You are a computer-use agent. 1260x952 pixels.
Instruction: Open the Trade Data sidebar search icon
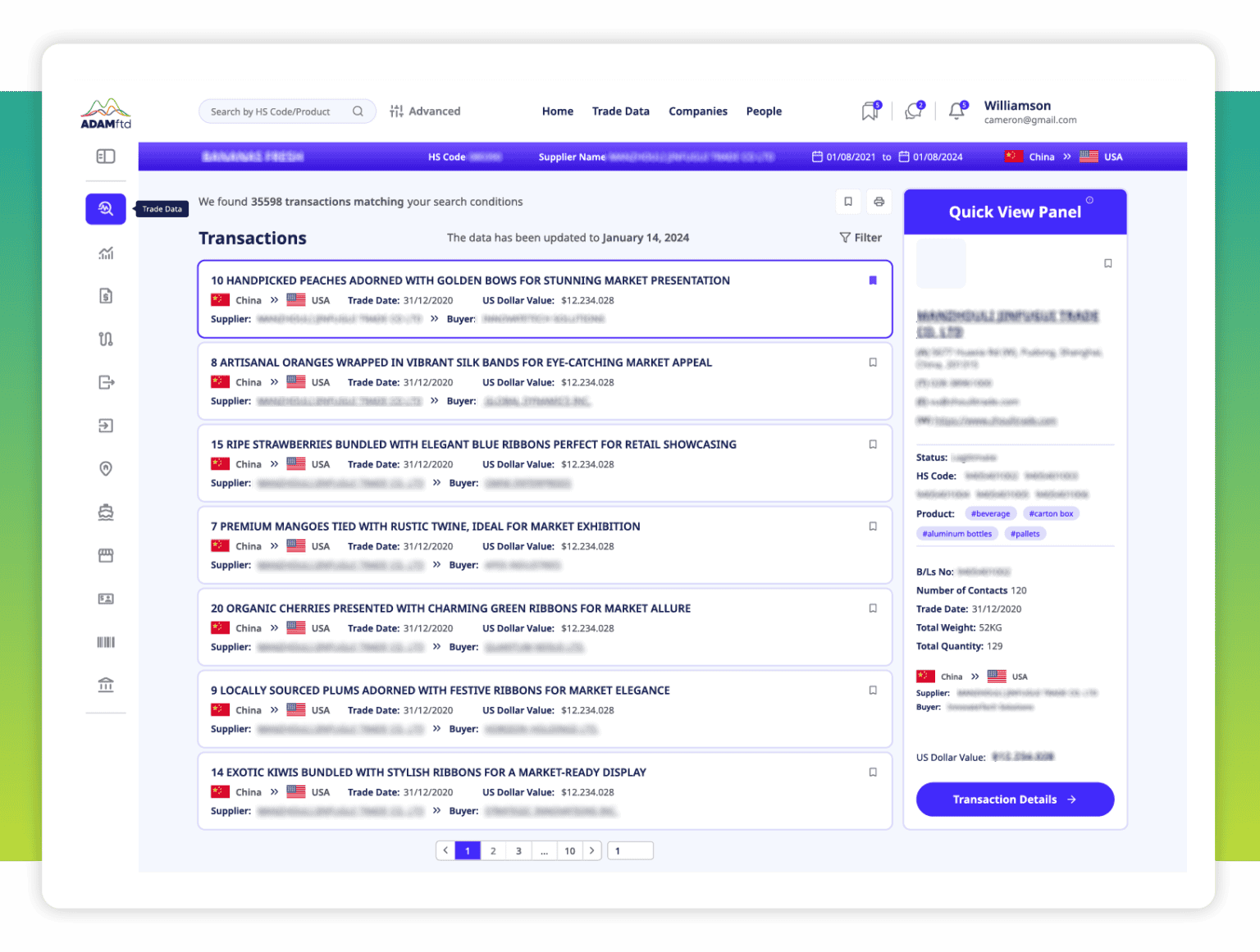tap(106, 208)
